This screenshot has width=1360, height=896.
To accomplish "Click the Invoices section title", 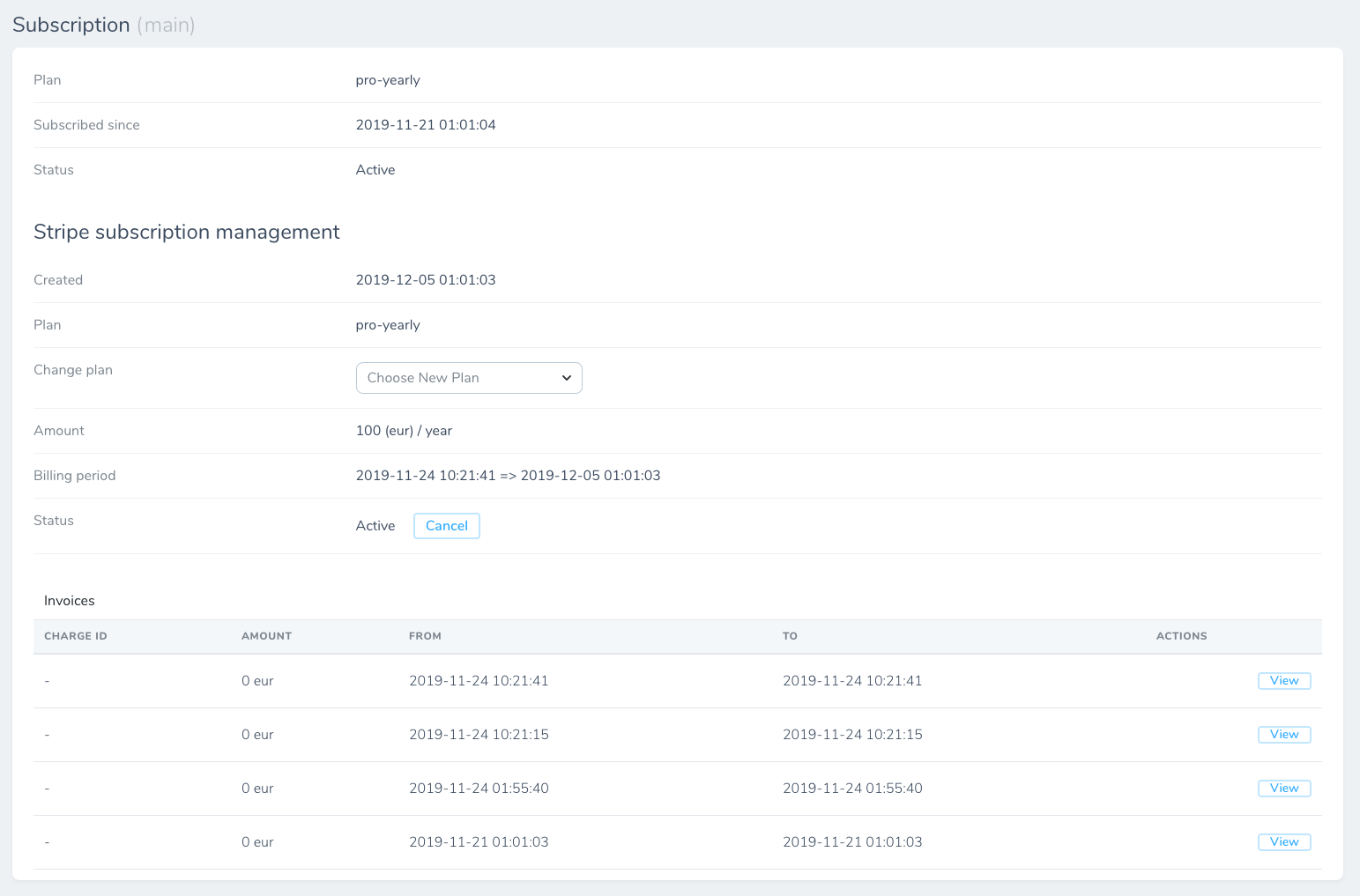I will (x=70, y=601).
